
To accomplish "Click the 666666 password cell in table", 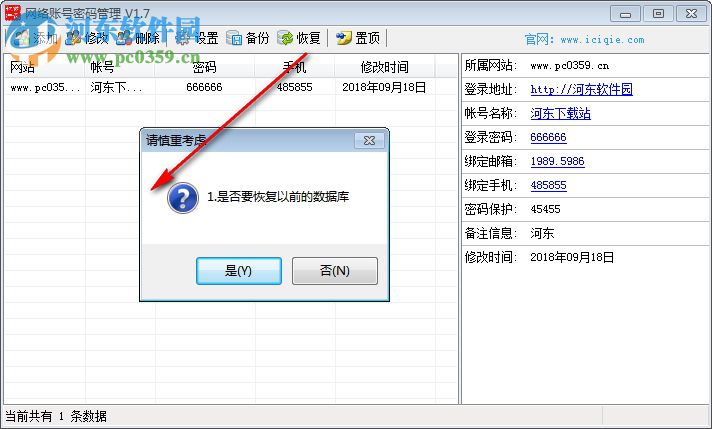I will [204, 87].
